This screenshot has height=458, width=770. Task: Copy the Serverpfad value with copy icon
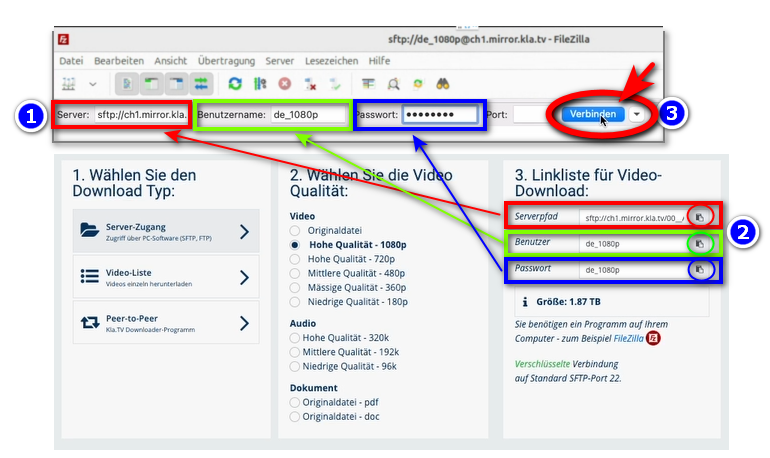click(x=700, y=217)
